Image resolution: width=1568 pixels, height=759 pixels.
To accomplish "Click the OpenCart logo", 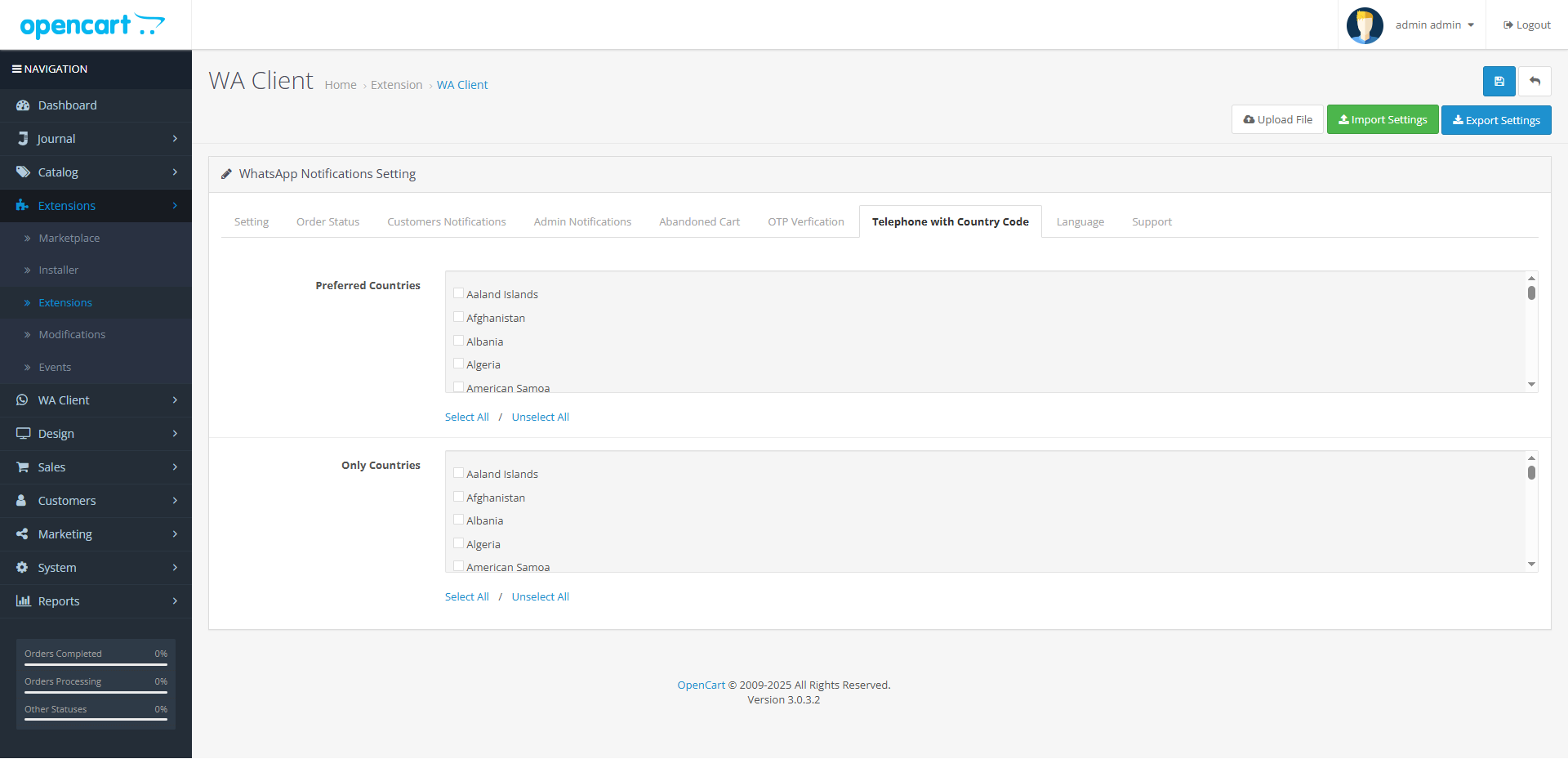I will 92,25.
